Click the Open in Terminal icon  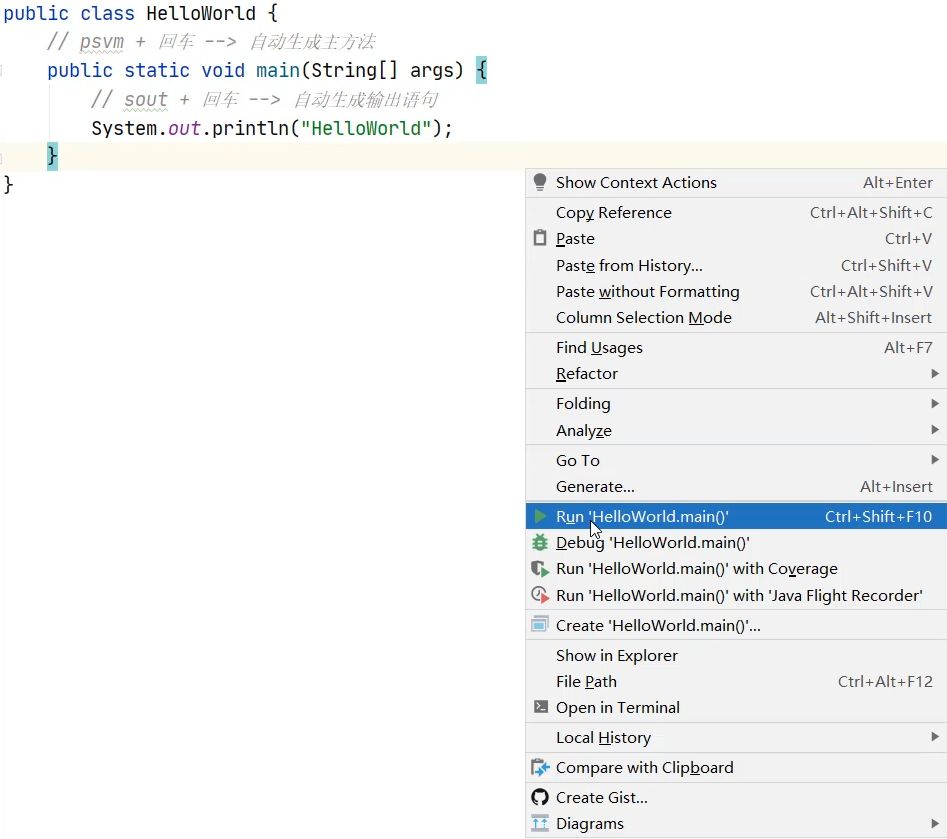pos(540,707)
